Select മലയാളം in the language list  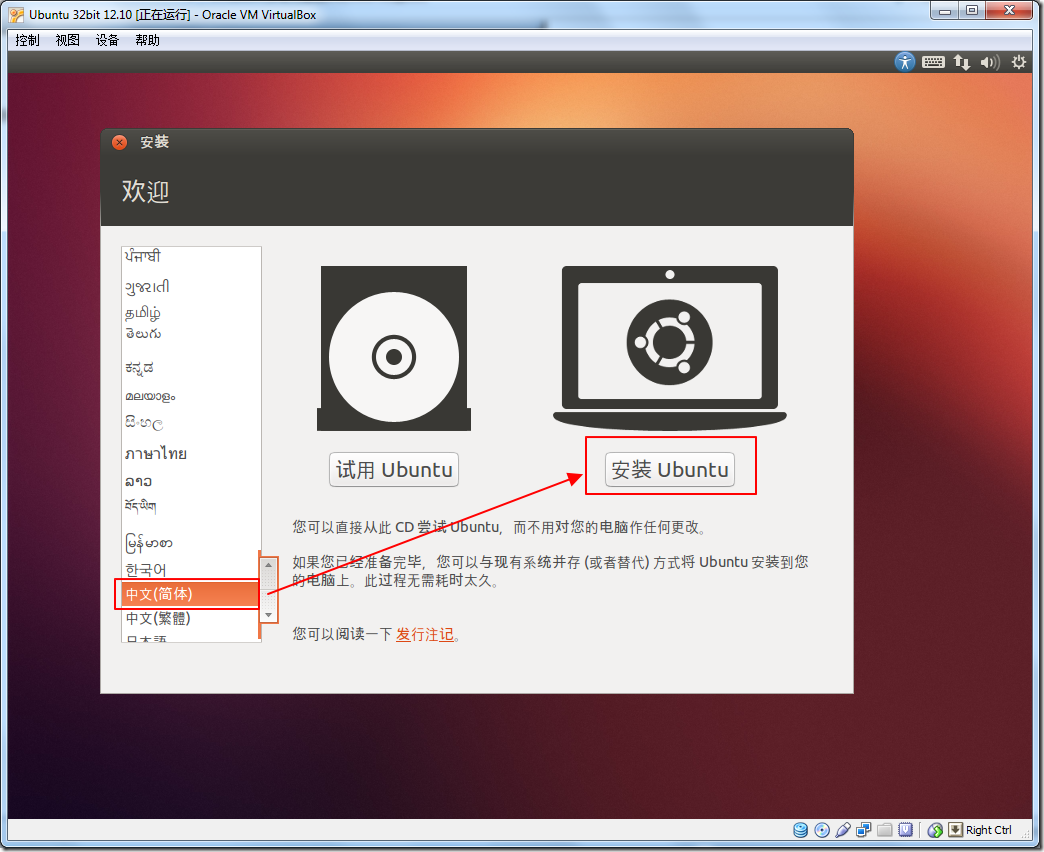pos(190,396)
